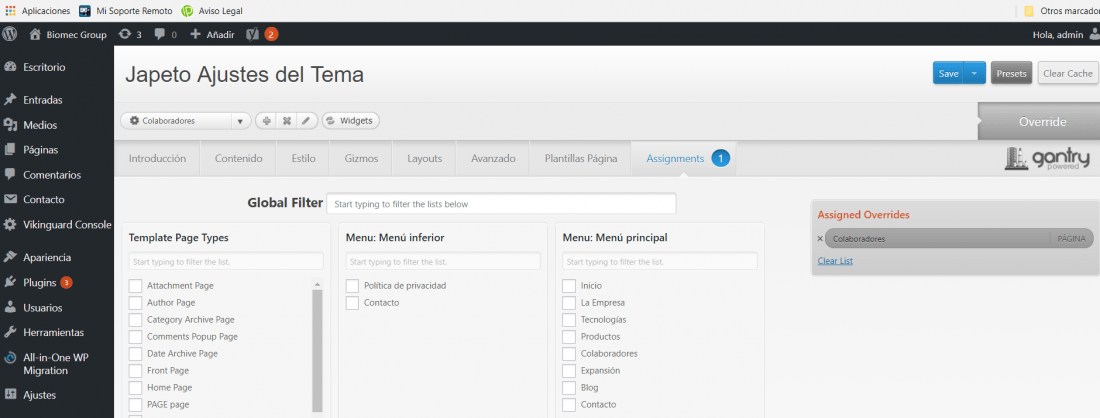Open Herramientas in the sidebar

coord(53,332)
